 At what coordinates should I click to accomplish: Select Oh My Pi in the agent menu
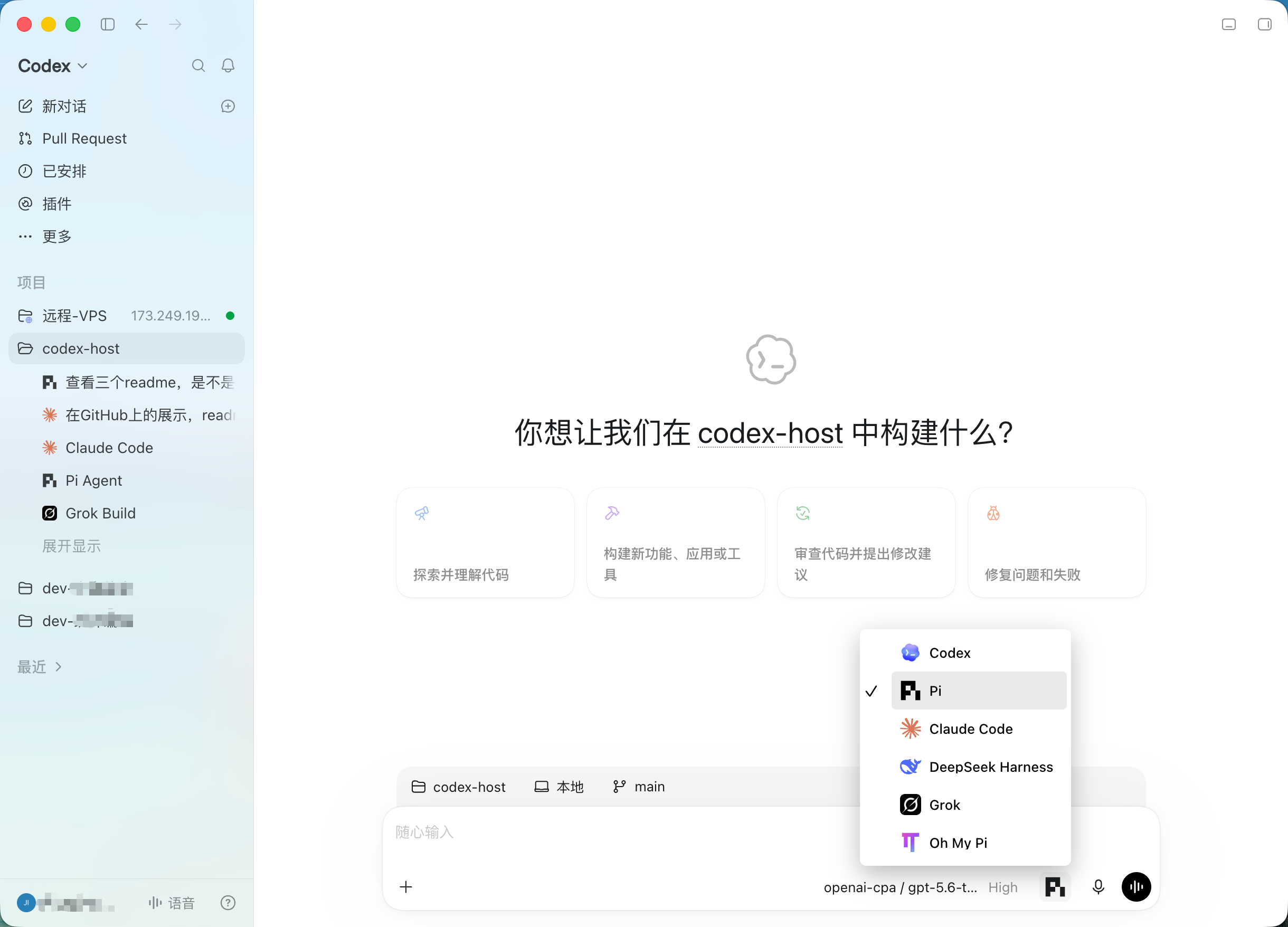[979, 843]
